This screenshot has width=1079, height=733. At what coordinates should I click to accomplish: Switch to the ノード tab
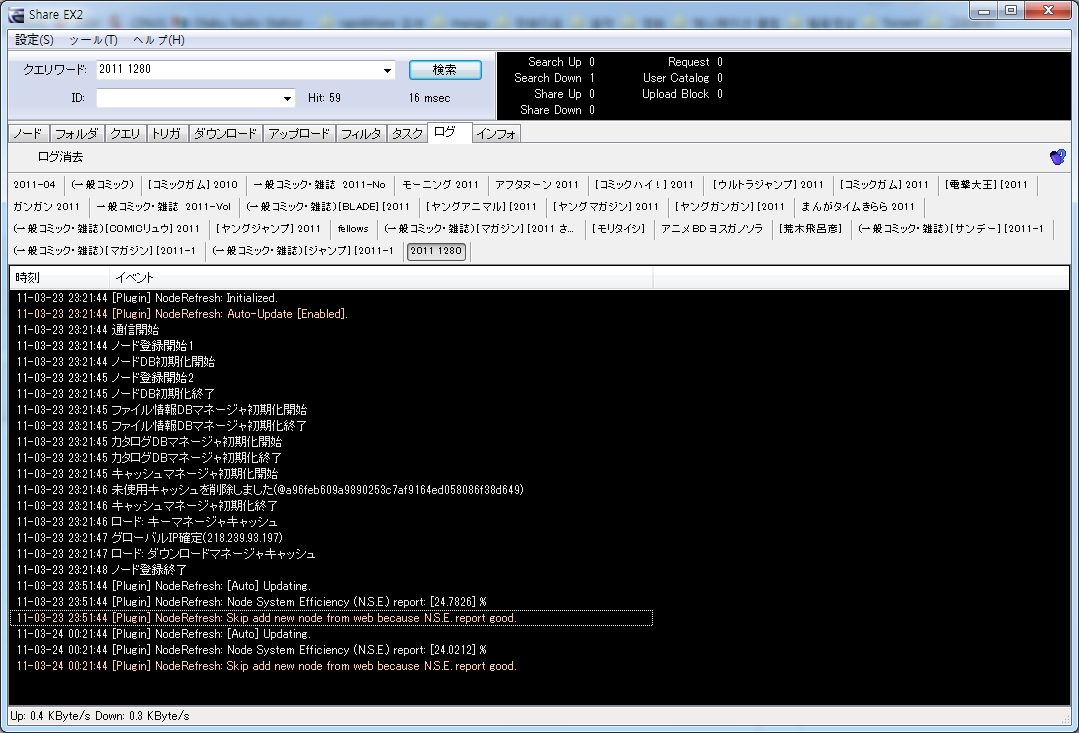(28, 134)
